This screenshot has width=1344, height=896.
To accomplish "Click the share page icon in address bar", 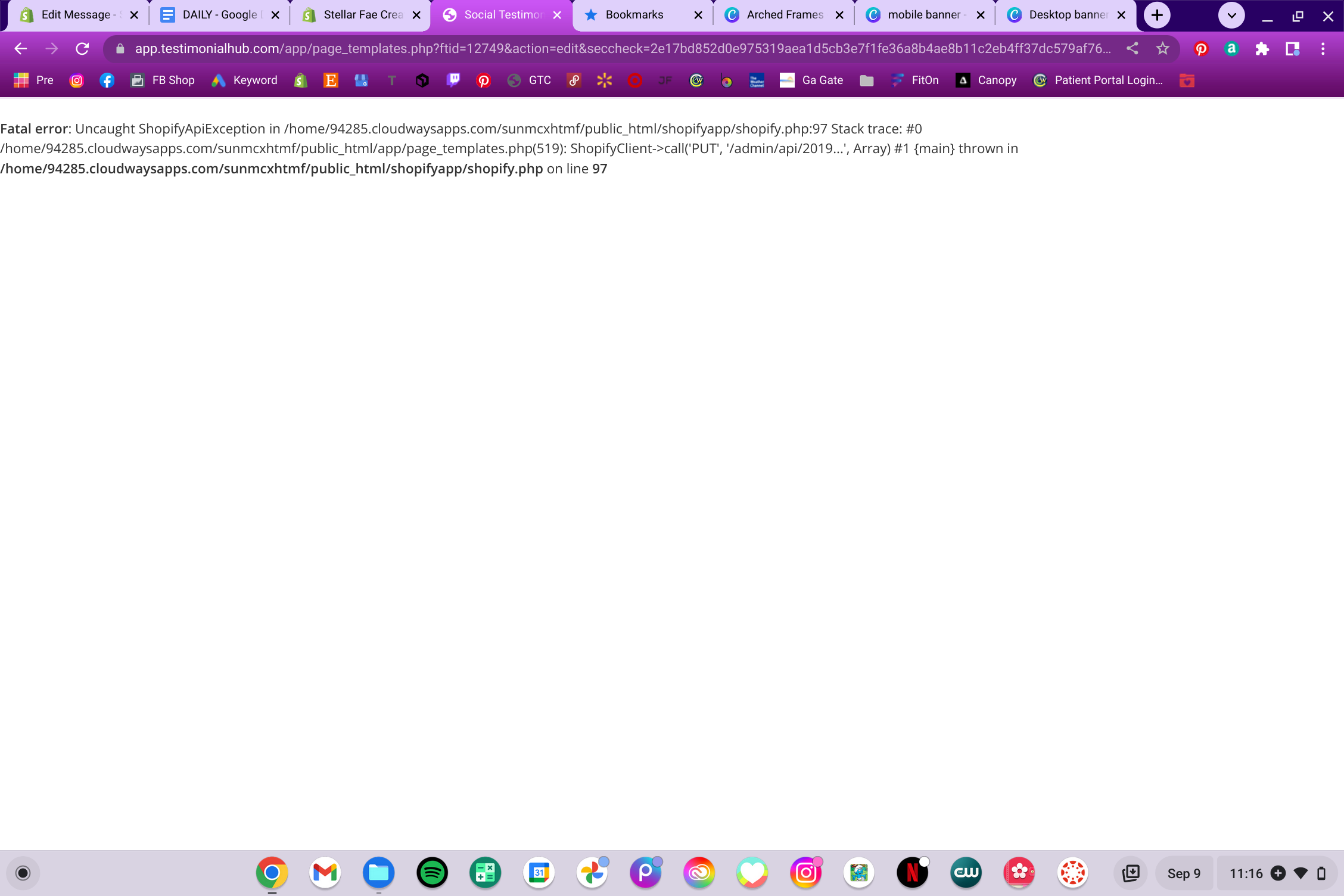I will point(1132,49).
